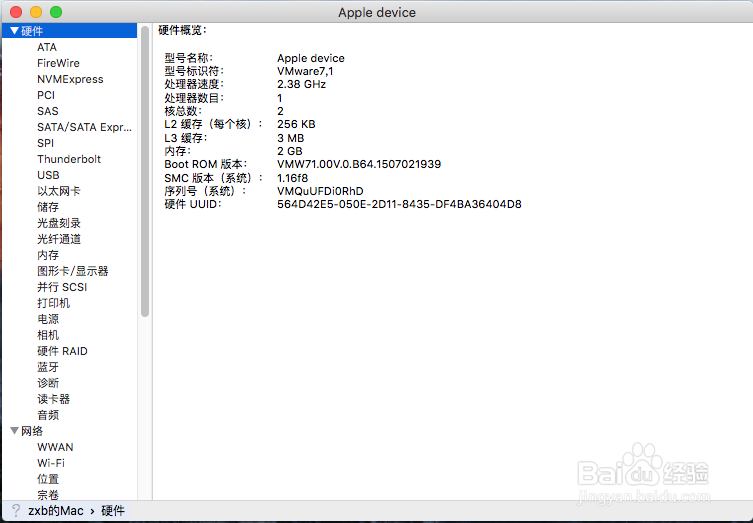
Task: Click the 硬件概览 heading
Action: (182, 30)
